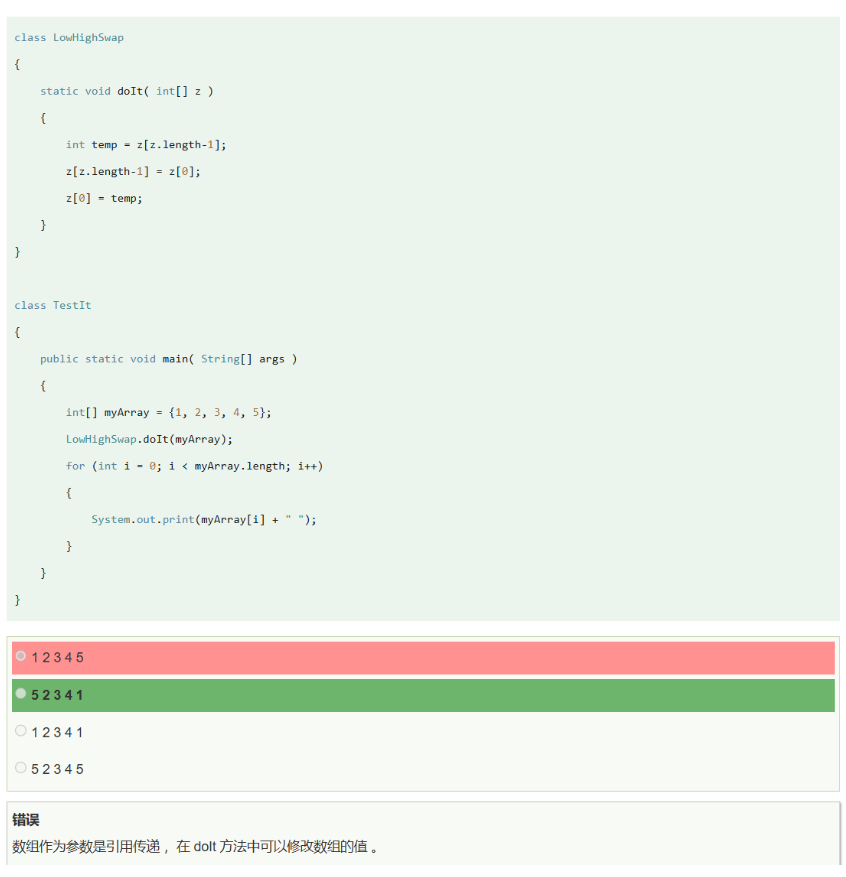Click the public static void main line
846x877 pixels.
pos(168,359)
